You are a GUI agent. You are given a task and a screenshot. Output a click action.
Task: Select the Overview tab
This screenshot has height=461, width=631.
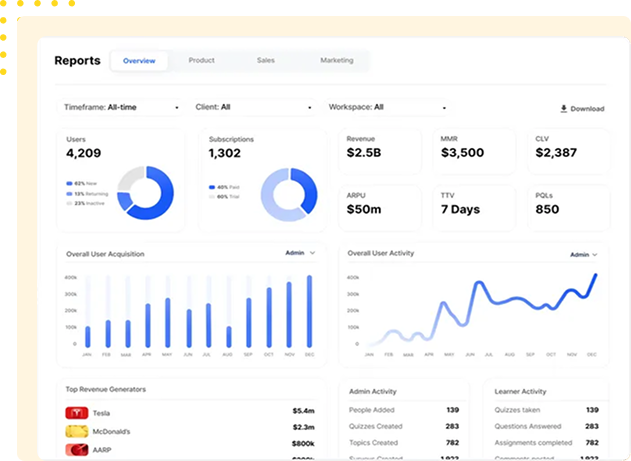pos(139,61)
